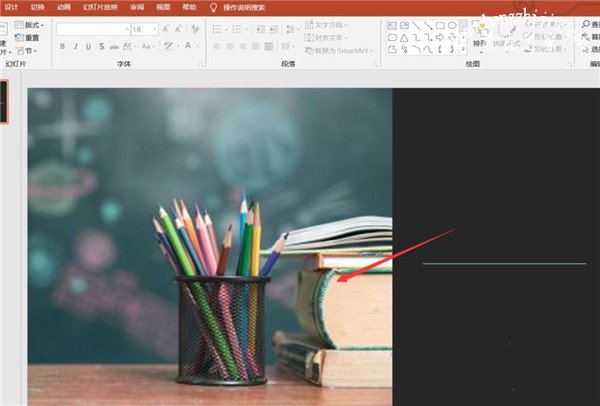Toggle bold formatting with the B button
The width and height of the screenshot is (600, 406).
(x=62, y=46)
